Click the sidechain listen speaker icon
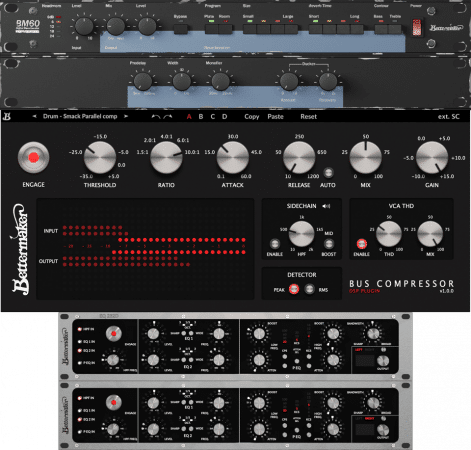 [326, 206]
